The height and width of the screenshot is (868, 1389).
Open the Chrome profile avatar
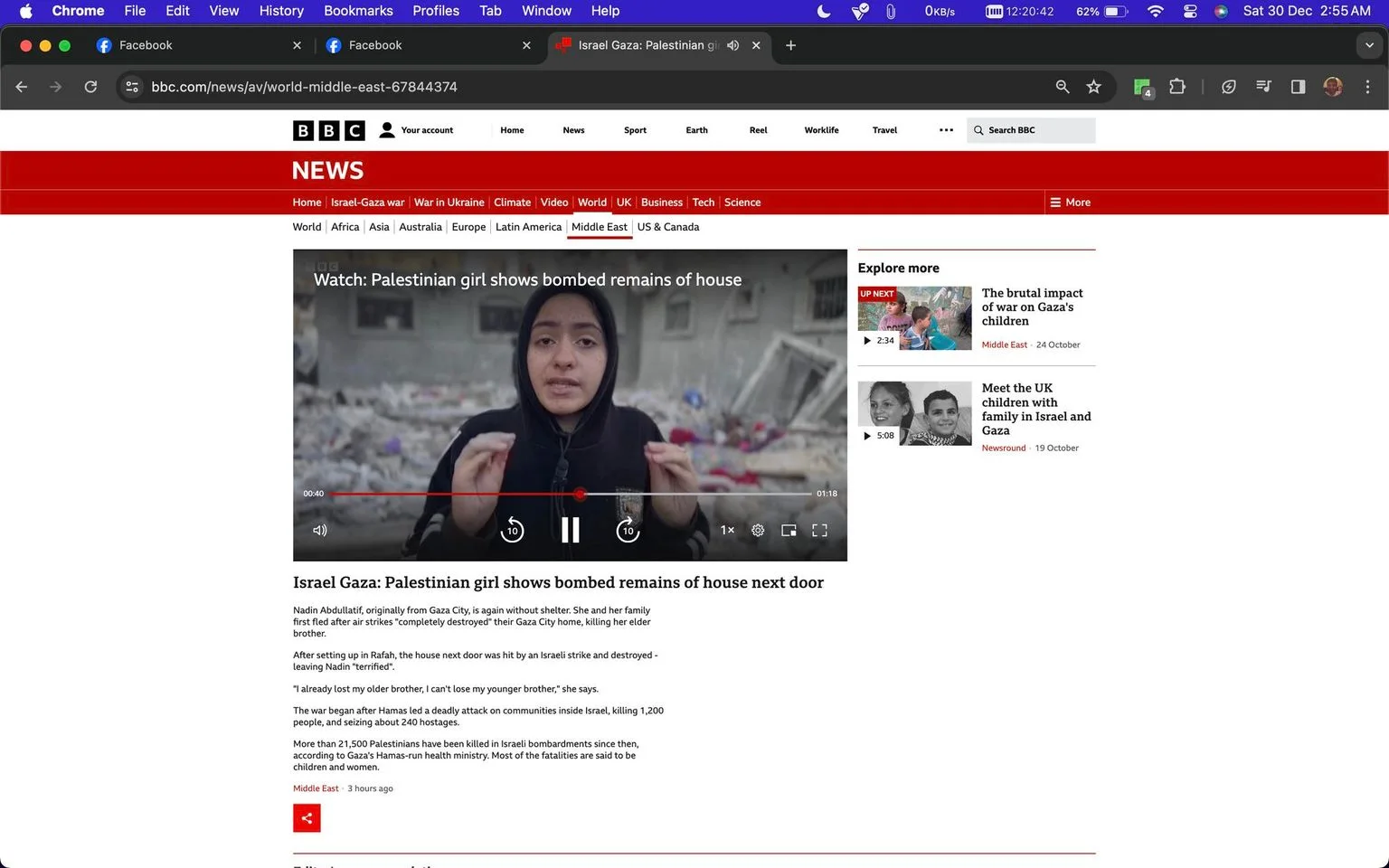[x=1332, y=87]
